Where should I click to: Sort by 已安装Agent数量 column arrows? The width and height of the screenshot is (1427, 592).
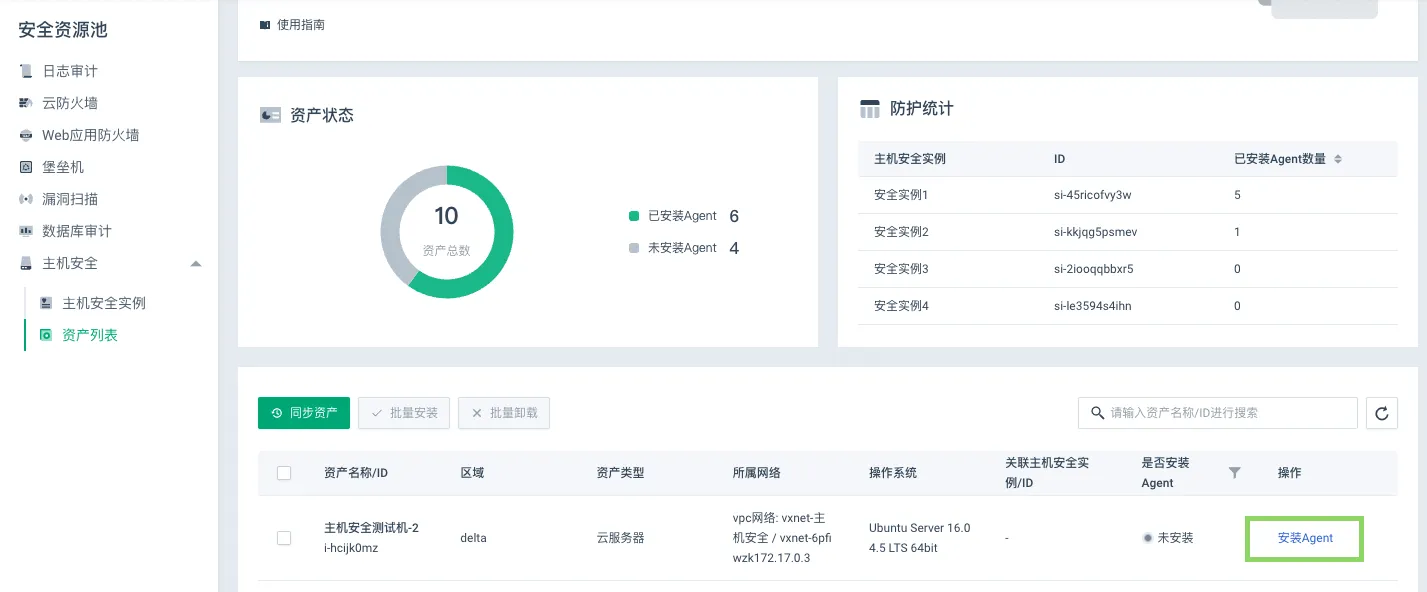1338,159
